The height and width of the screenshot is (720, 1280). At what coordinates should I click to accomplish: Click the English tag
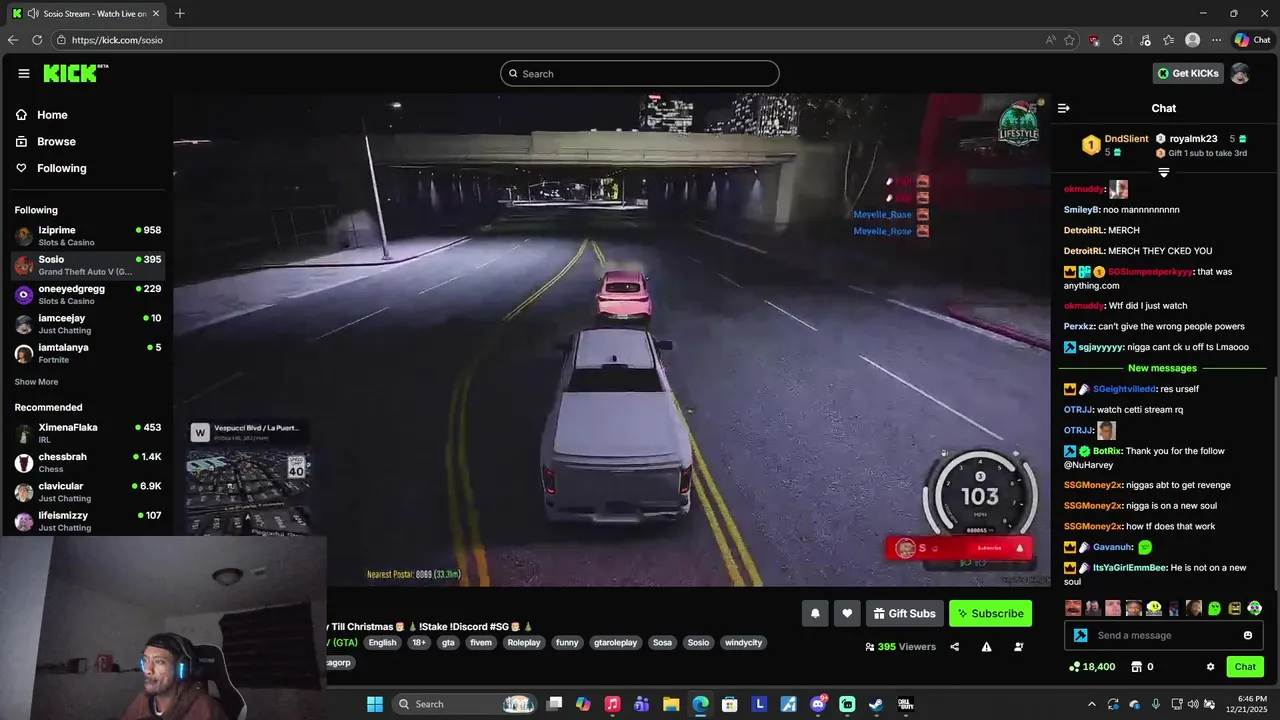[x=382, y=643]
